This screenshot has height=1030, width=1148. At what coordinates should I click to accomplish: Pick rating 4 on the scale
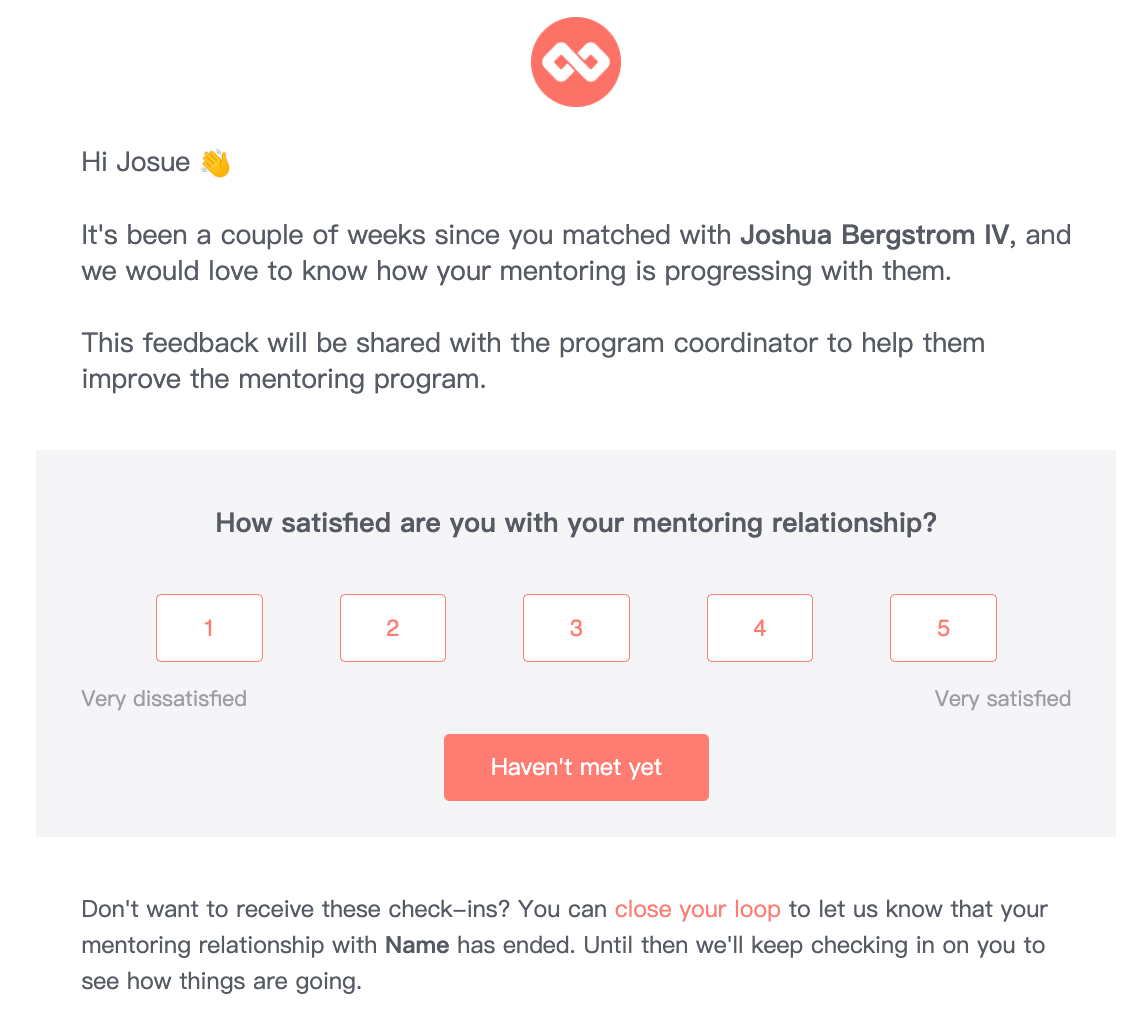click(760, 628)
